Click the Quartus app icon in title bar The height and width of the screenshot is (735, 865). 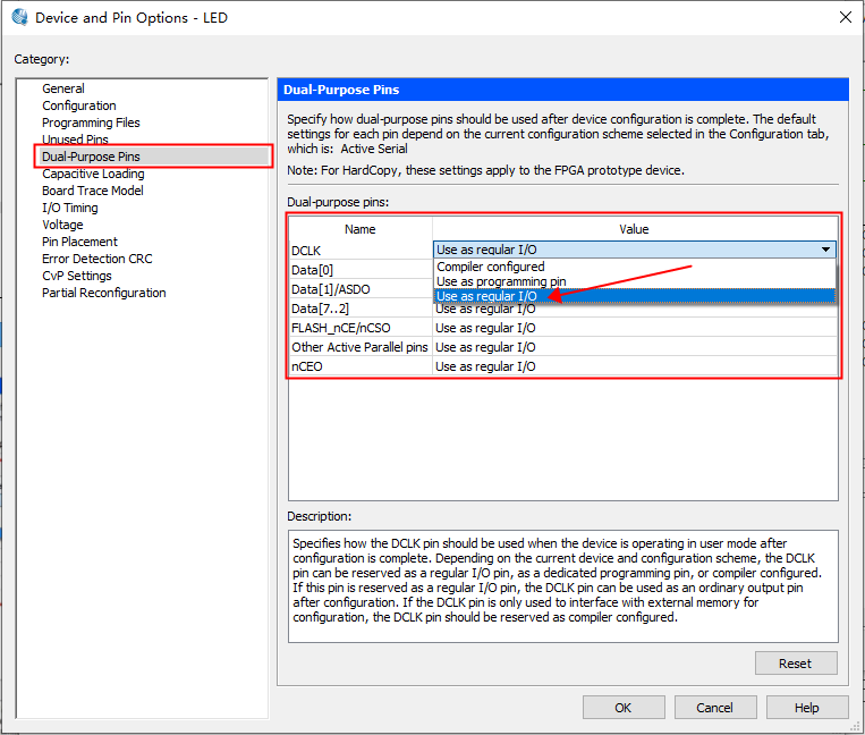coord(19,18)
